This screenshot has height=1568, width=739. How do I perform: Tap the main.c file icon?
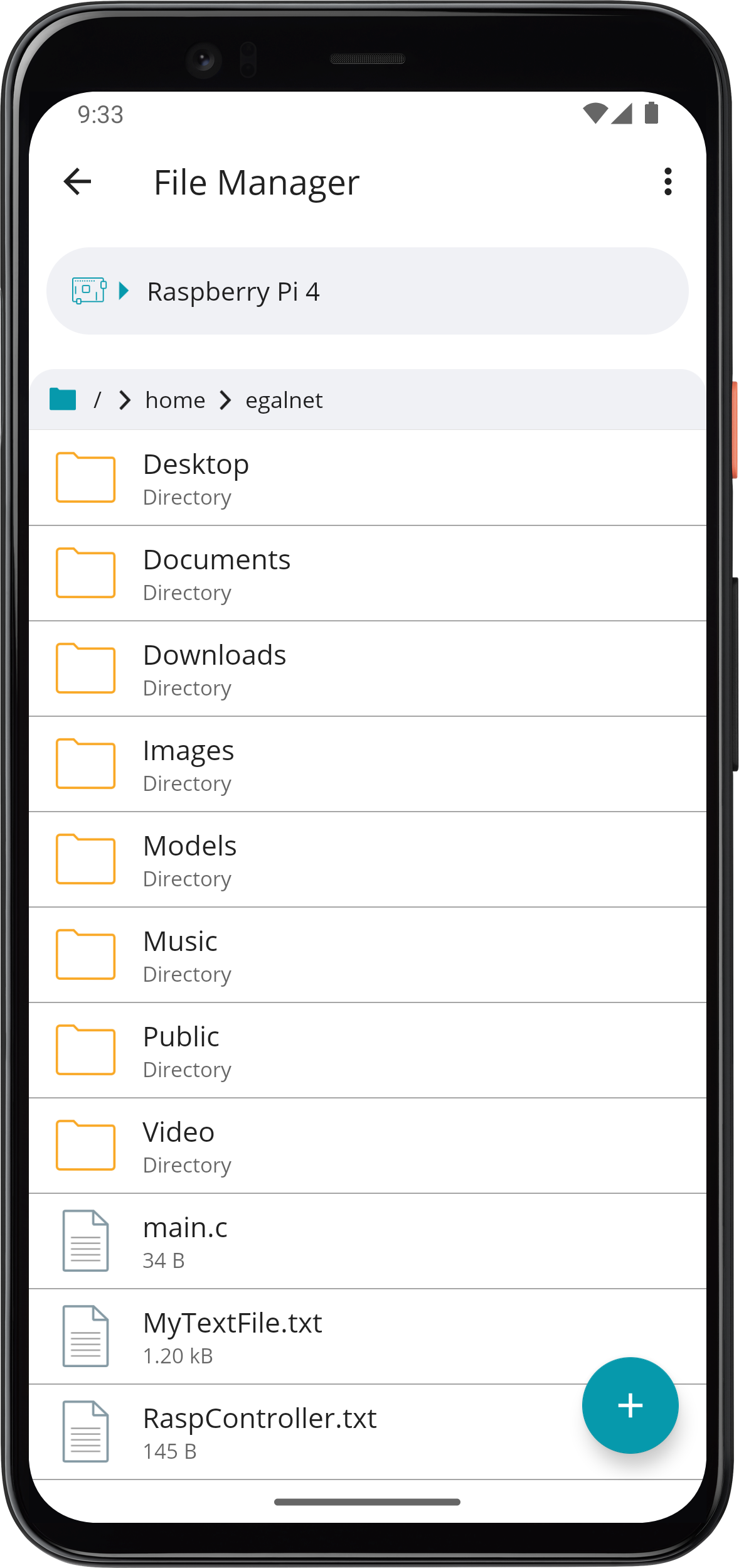[x=85, y=1240]
